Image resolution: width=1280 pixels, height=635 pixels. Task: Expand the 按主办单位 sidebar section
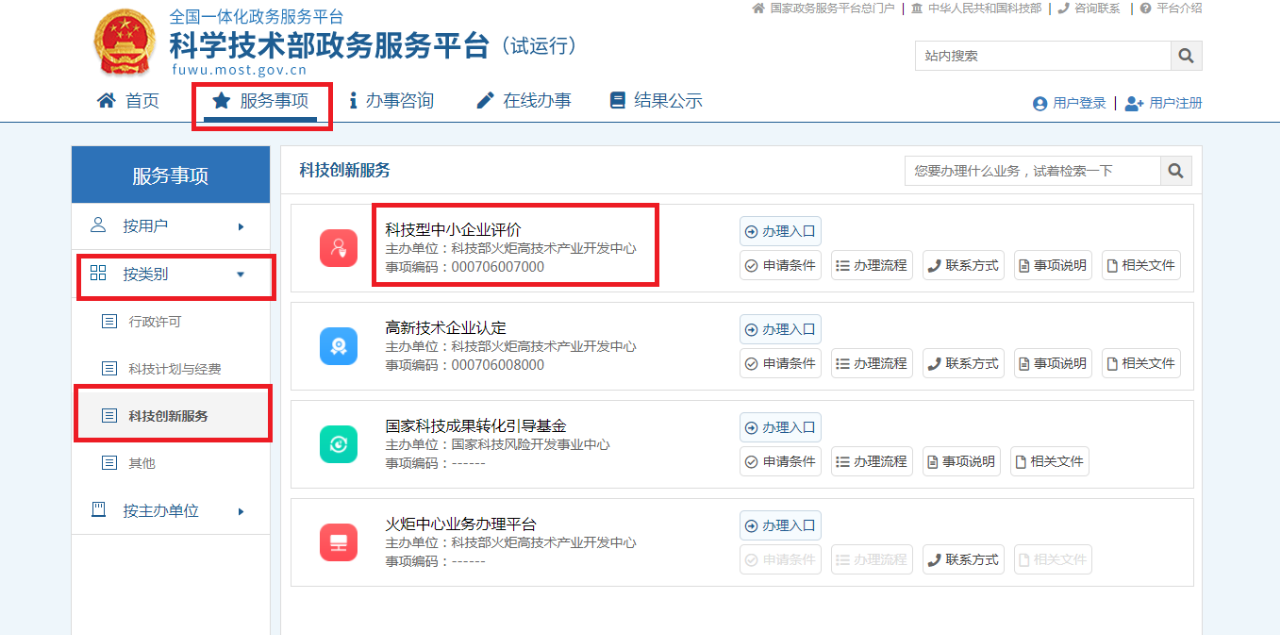170,511
